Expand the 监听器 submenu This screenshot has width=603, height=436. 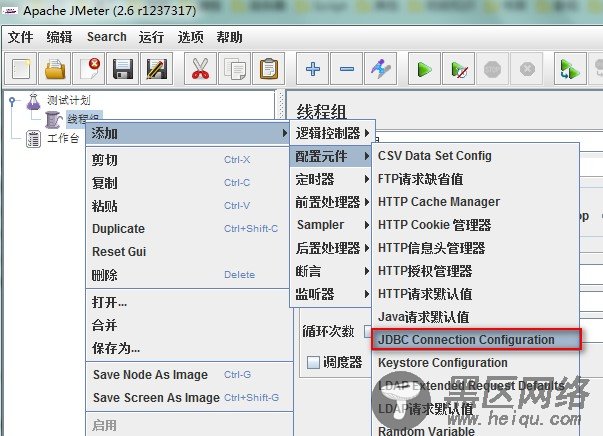point(332,294)
